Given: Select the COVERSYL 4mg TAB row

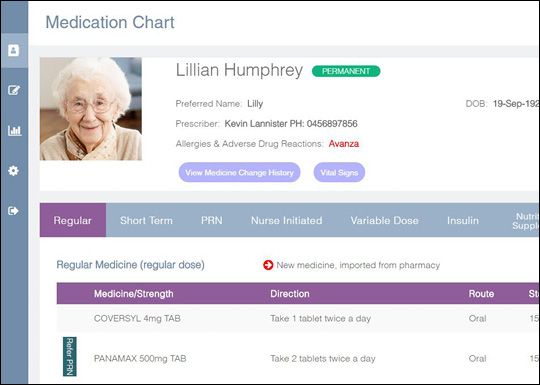Looking at the screenshot, I should pos(298,319).
